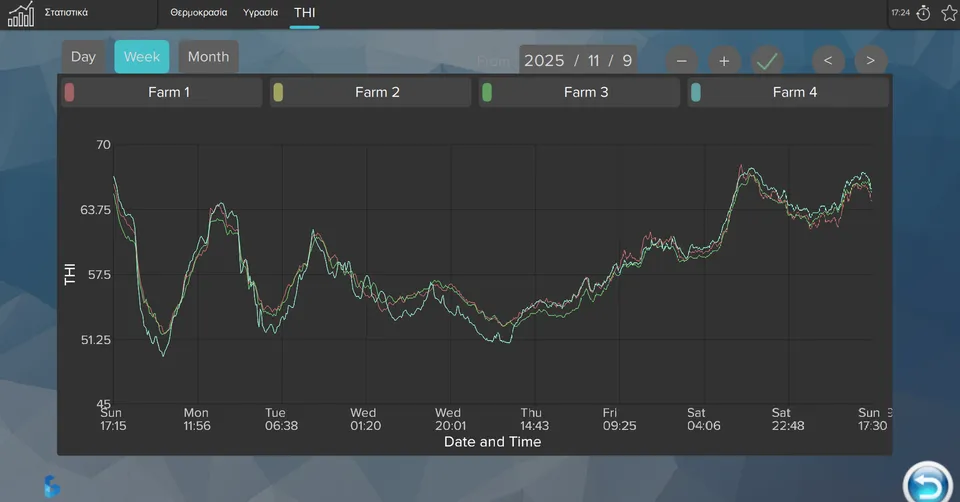The width and height of the screenshot is (960, 502).
Task: Click the Sat 22:48 axis label
Action: tap(787, 419)
